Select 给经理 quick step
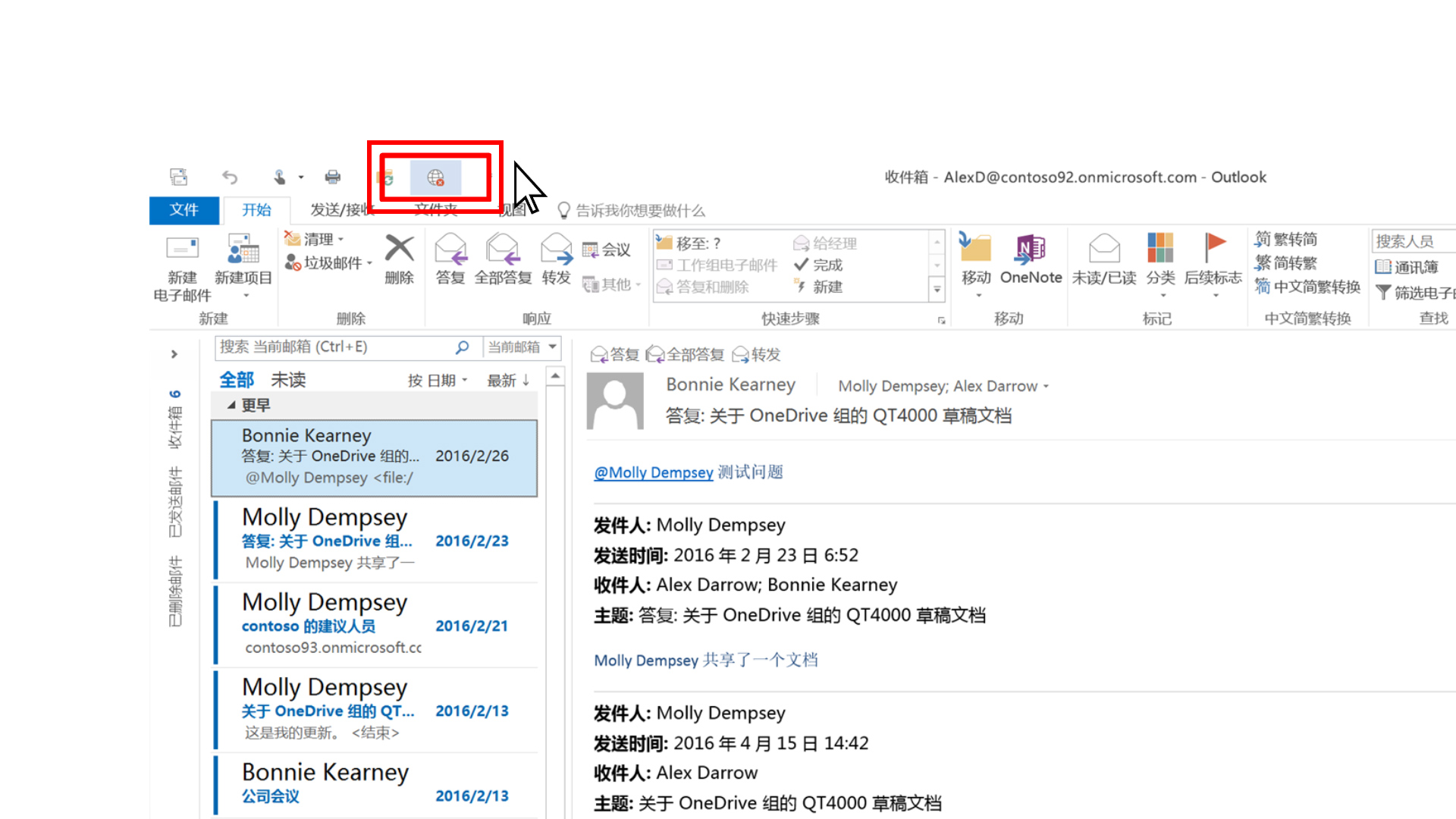Screen dimensions: 1456x819 pos(825,243)
